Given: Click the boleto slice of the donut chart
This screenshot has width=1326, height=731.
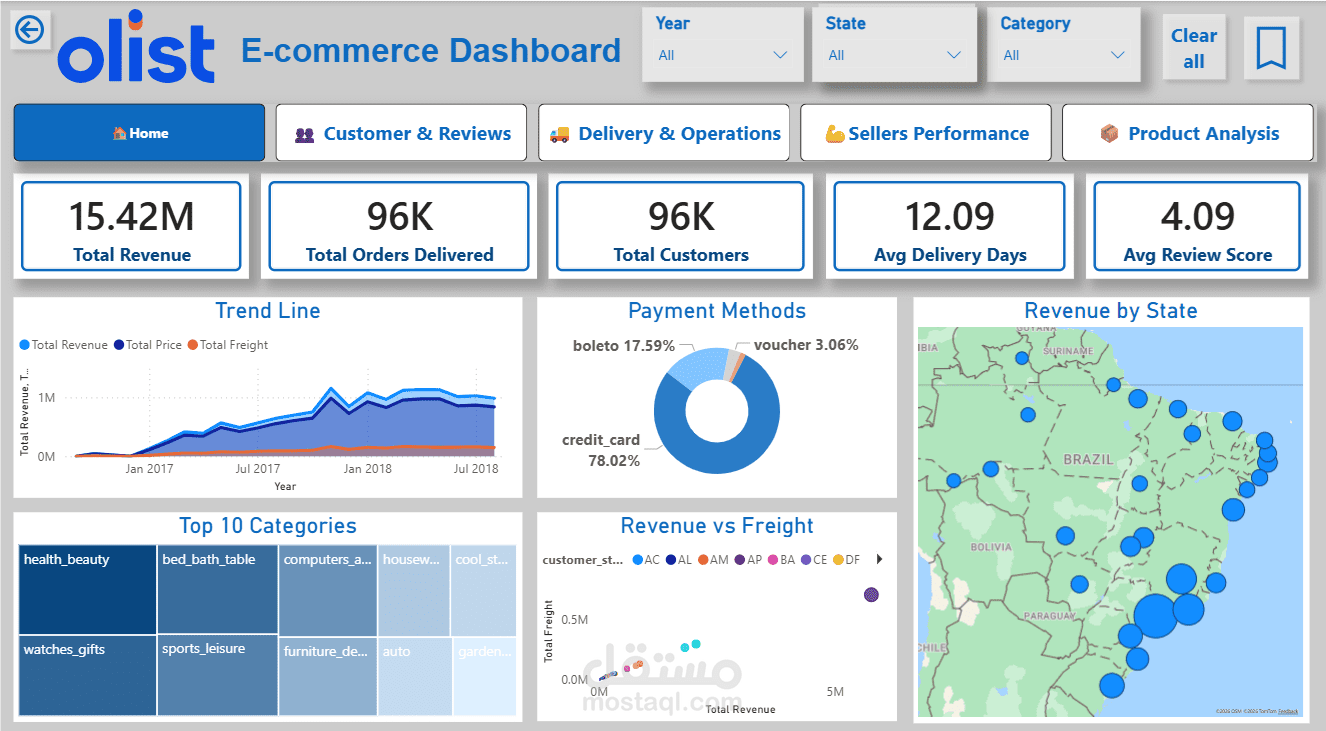Looking at the screenshot, I should point(697,368).
